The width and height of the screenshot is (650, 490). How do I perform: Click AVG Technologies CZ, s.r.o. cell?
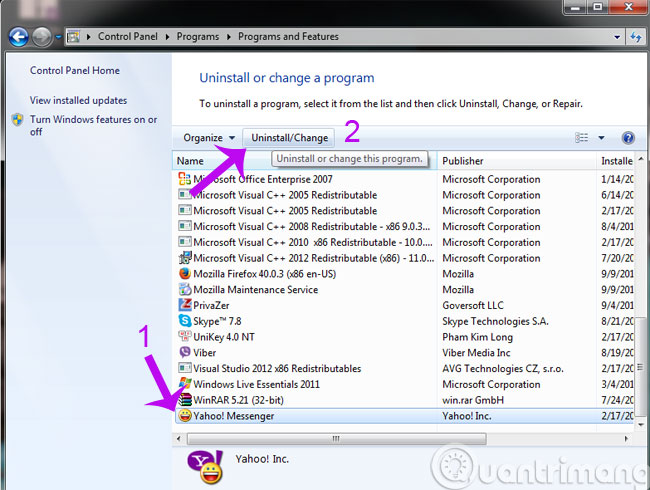pos(503,369)
